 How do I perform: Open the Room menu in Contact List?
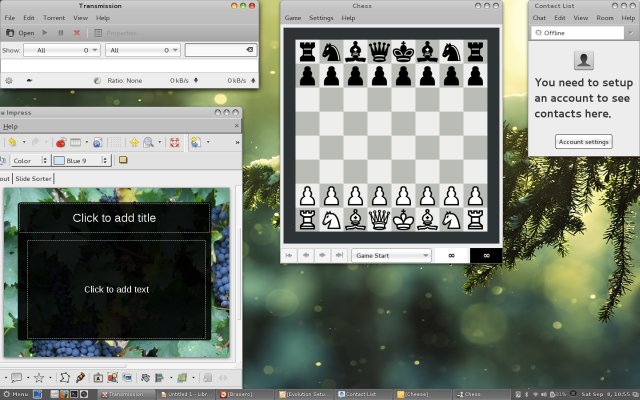[x=604, y=18]
